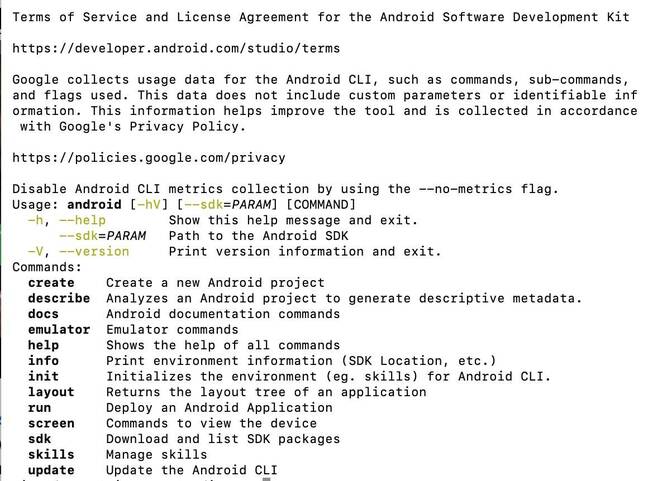Select the 'emulator' command name
The height and width of the screenshot is (481, 648).
59,330
